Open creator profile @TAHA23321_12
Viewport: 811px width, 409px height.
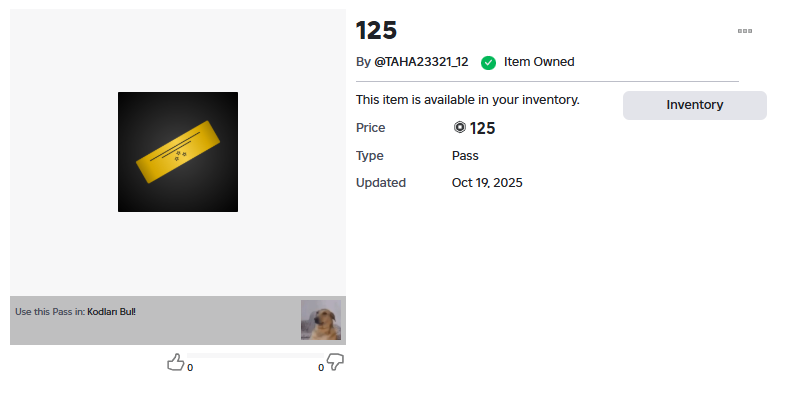pyautogui.click(x=421, y=62)
